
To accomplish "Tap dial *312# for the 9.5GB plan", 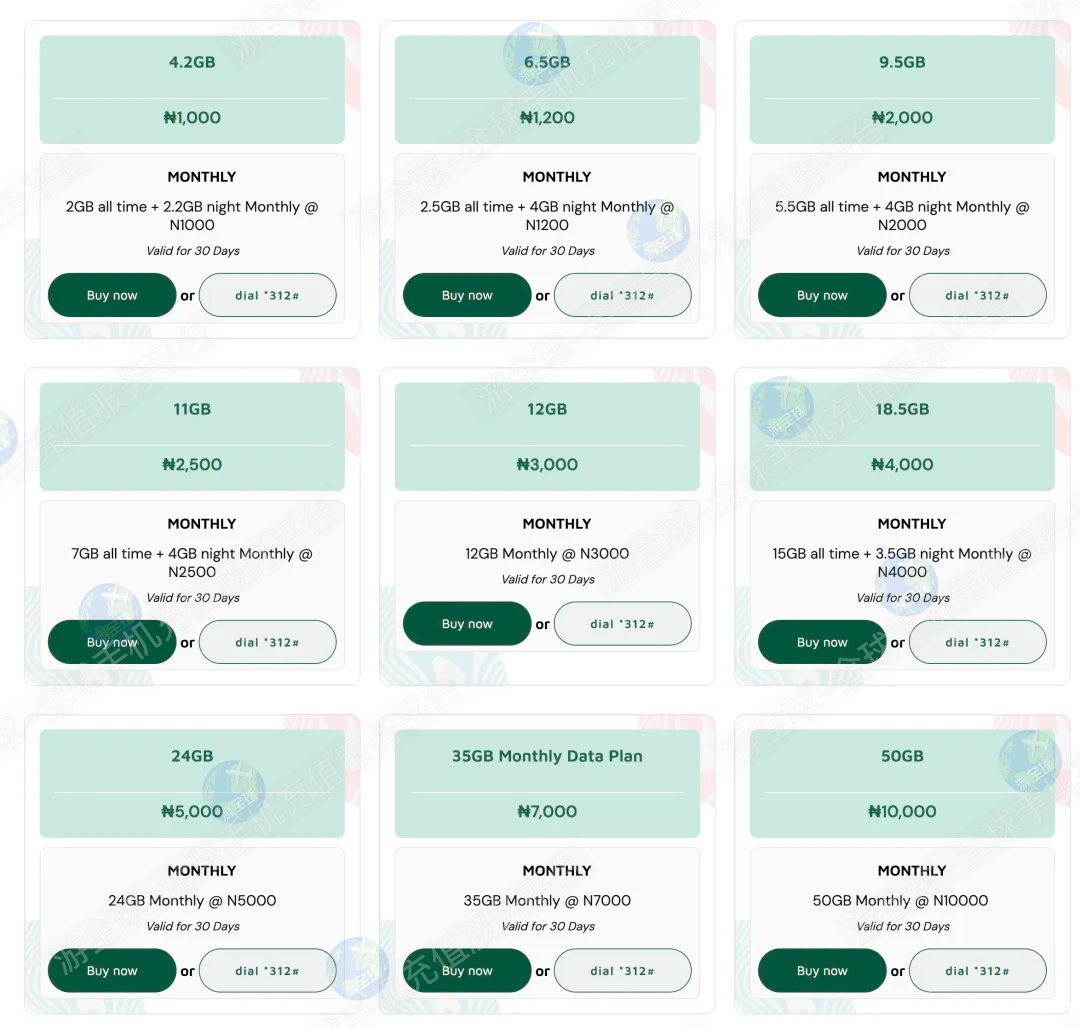I will 977,295.
